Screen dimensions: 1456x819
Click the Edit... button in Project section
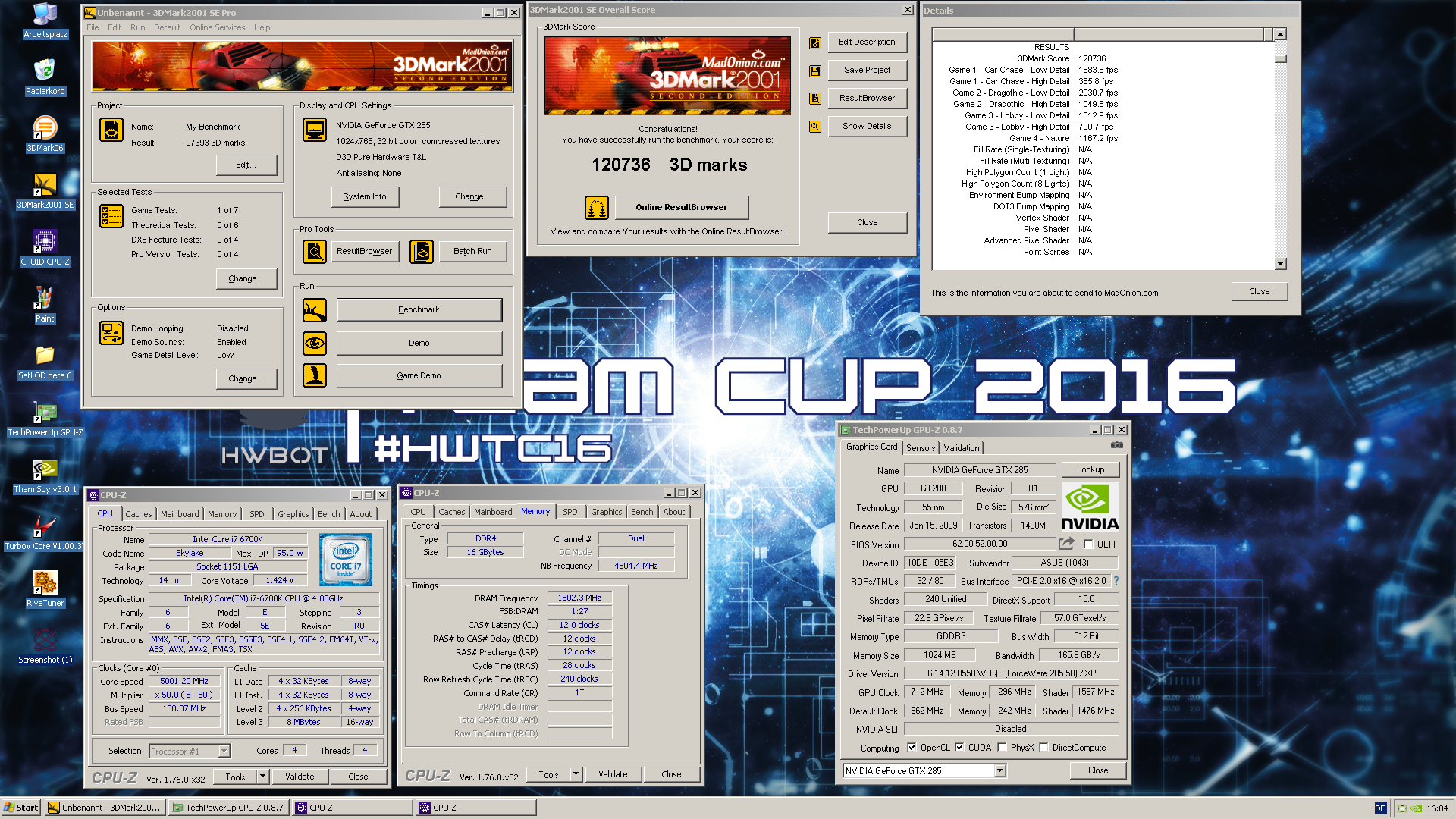click(x=246, y=165)
